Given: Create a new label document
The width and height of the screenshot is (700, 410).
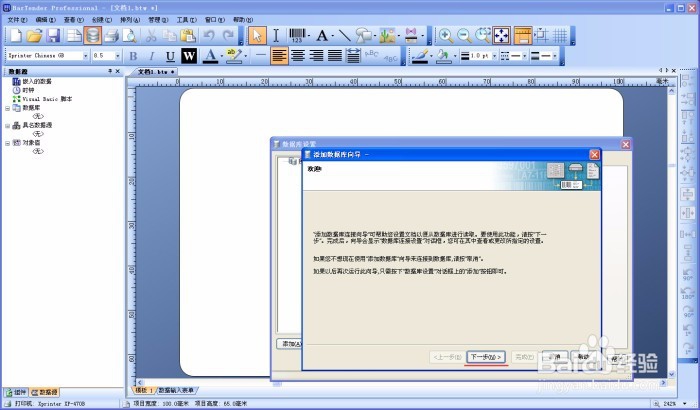Looking at the screenshot, I should pos(16,35).
